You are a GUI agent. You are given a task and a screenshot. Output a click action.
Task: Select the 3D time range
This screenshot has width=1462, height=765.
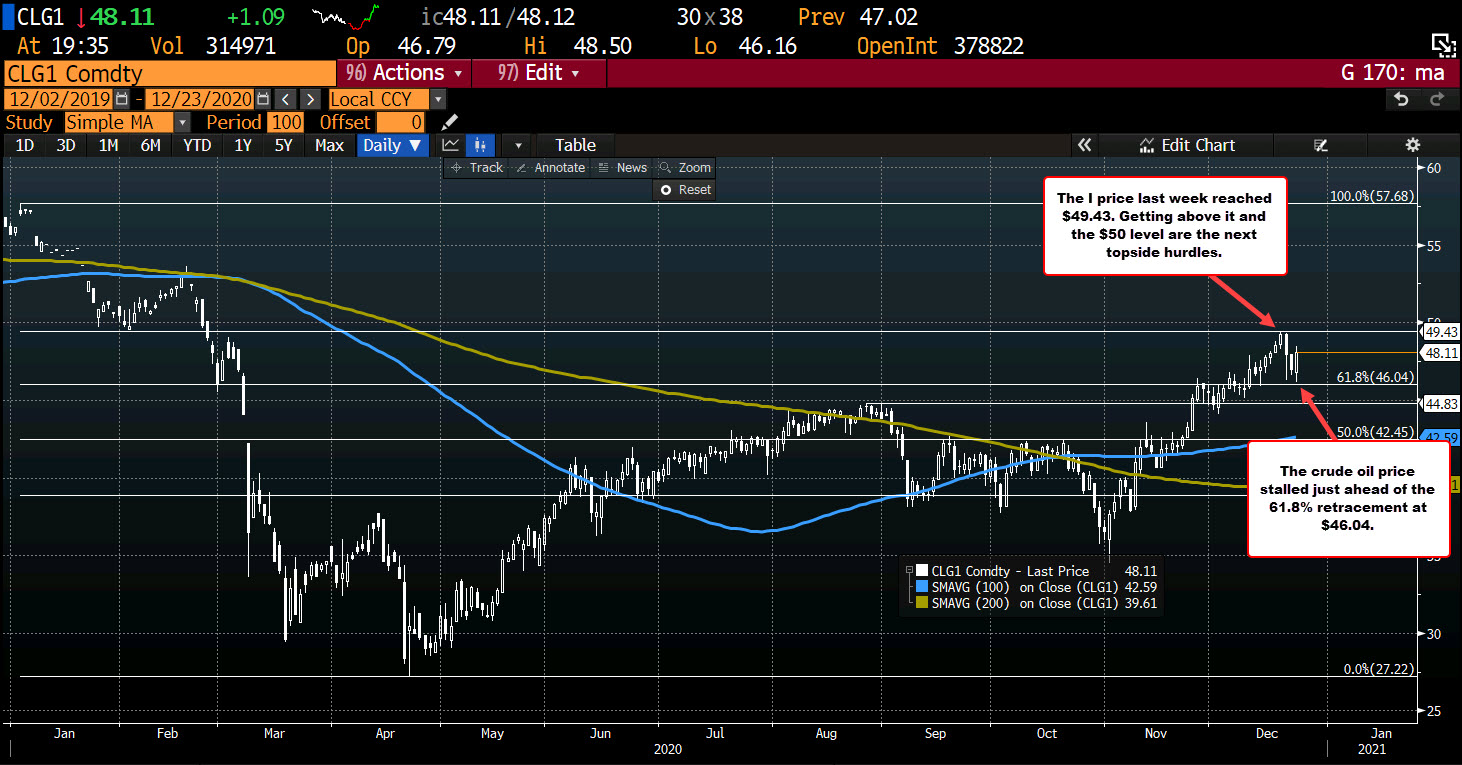click(66, 145)
